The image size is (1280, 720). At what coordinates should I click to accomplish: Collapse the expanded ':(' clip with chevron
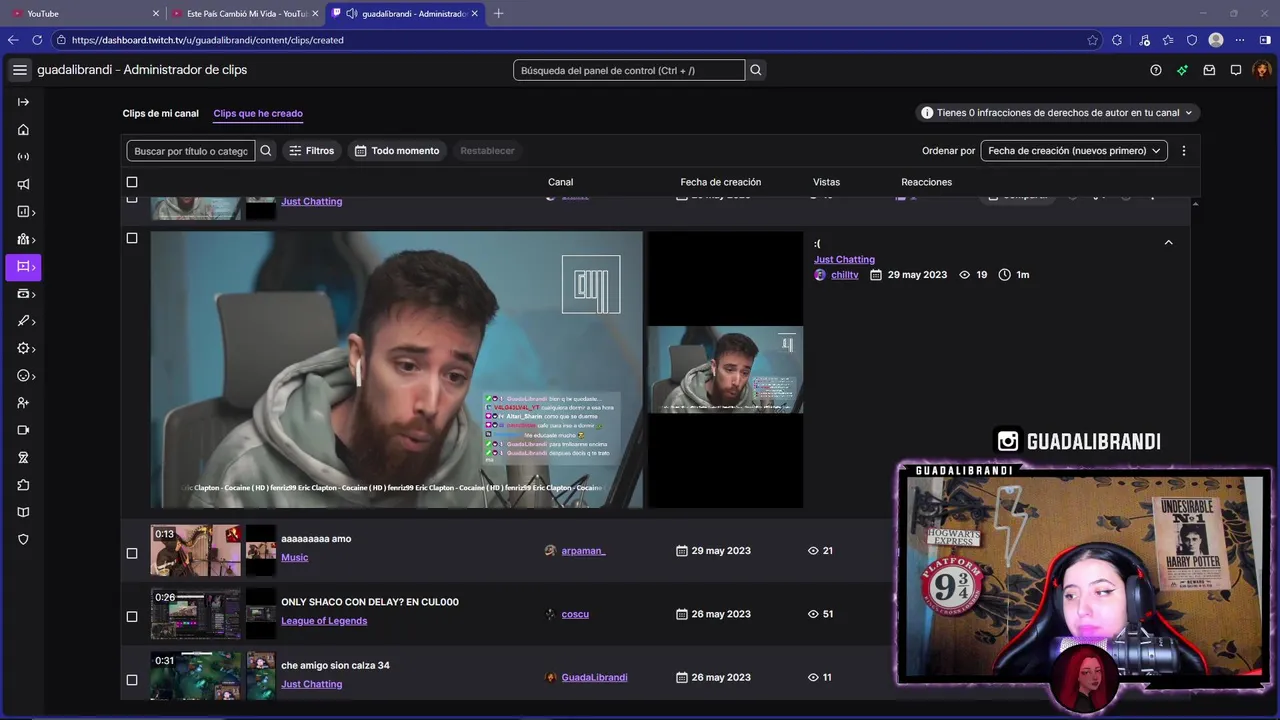[x=1168, y=242]
